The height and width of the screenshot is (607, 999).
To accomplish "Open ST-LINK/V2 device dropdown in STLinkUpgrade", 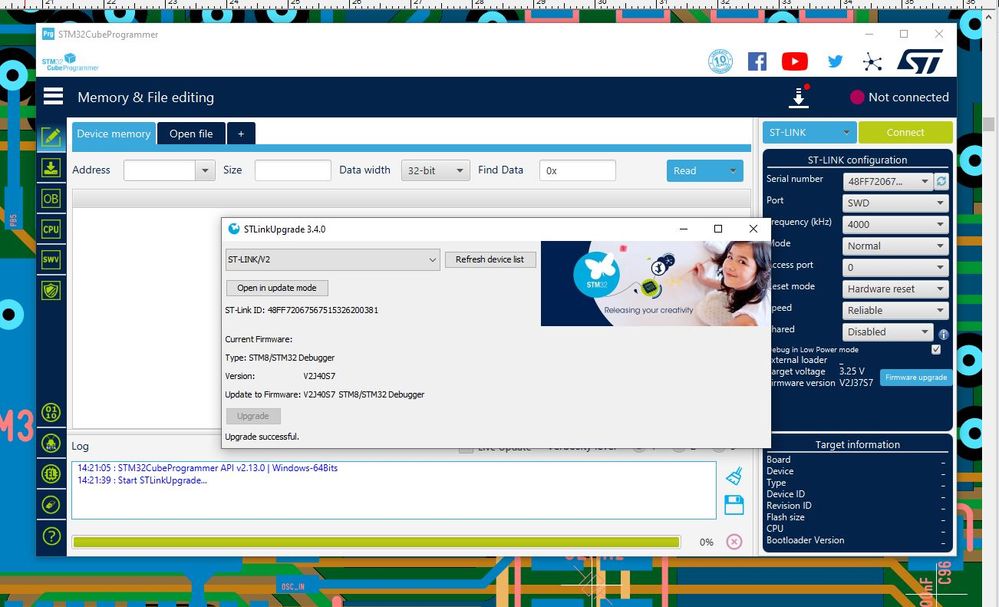I will point(333,260).
